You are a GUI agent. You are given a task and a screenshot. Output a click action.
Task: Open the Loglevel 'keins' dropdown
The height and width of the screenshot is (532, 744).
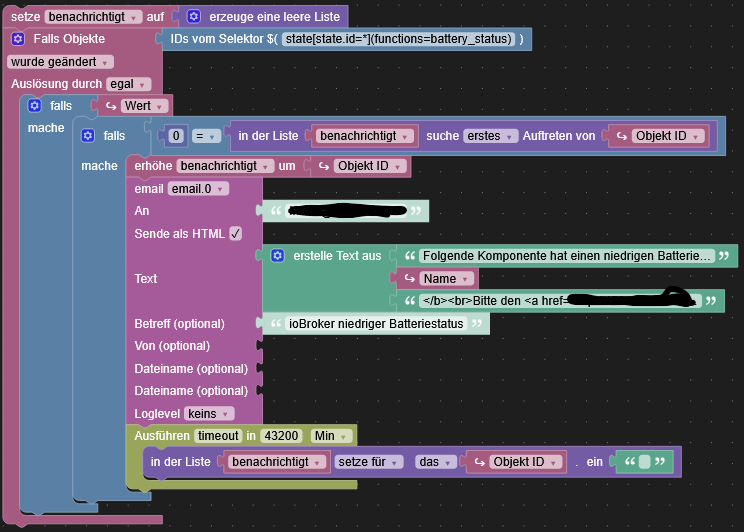209,414
